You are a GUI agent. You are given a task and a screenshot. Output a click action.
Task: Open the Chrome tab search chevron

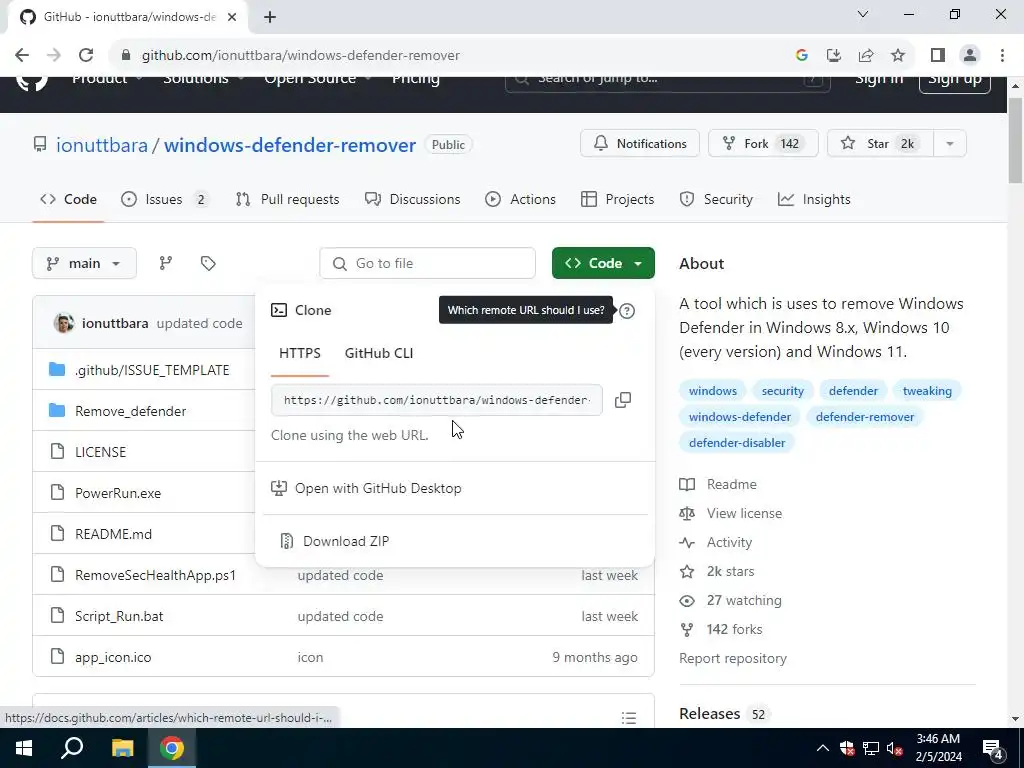[x=863, y=14]
